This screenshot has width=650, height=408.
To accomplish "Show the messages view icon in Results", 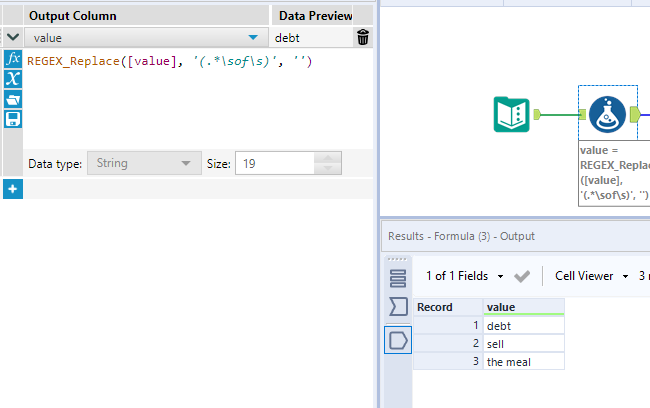I will tap(398, 278).
